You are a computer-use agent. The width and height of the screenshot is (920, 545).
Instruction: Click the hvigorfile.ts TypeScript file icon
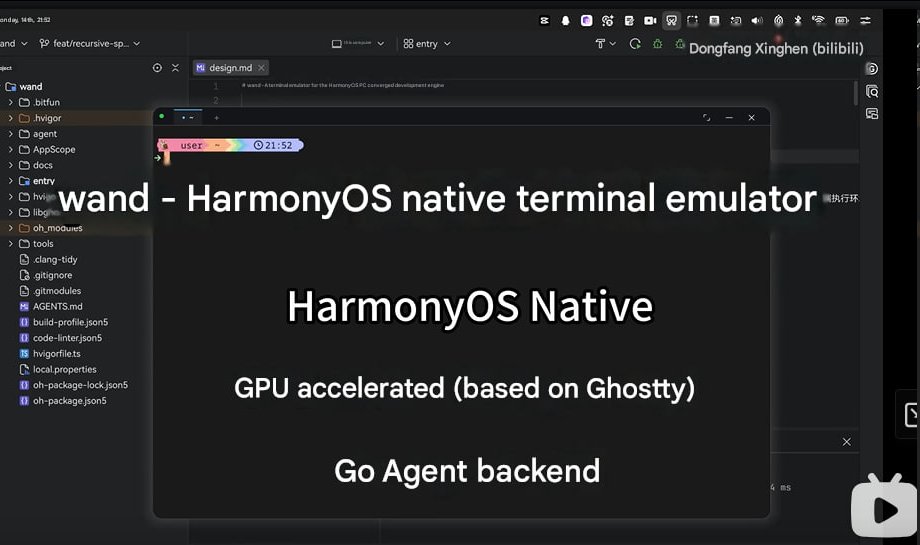tap(24, 353)
